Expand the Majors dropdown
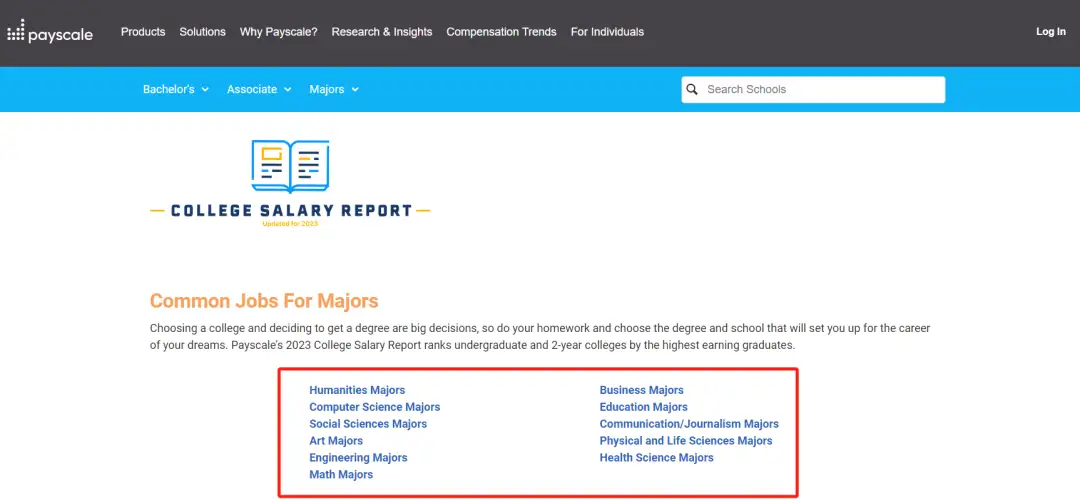 point(334,90)
